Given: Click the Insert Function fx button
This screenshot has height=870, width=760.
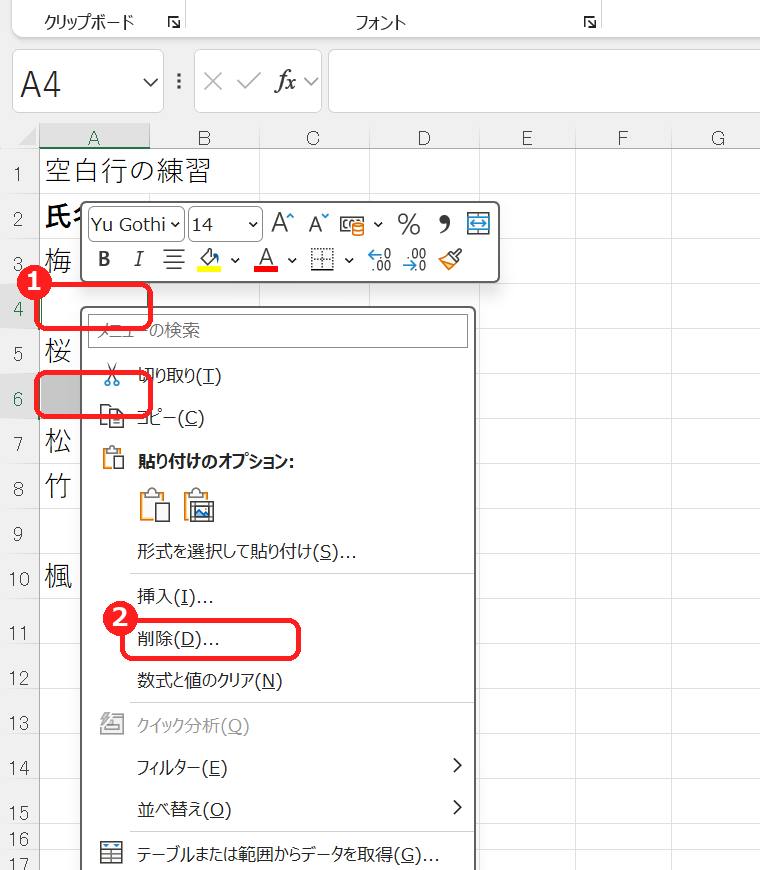Looking at the screenshot, I should click(x=285, y=82).
